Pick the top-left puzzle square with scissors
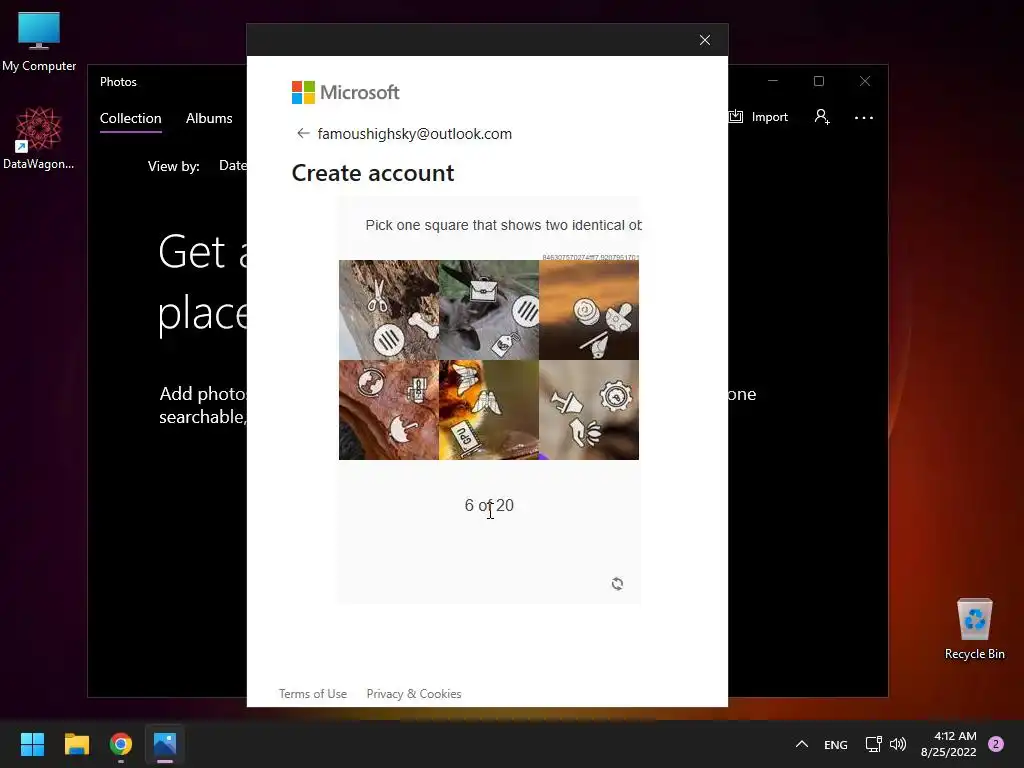The height and width of the screenshot is (768, 1024). pos(389,310)
